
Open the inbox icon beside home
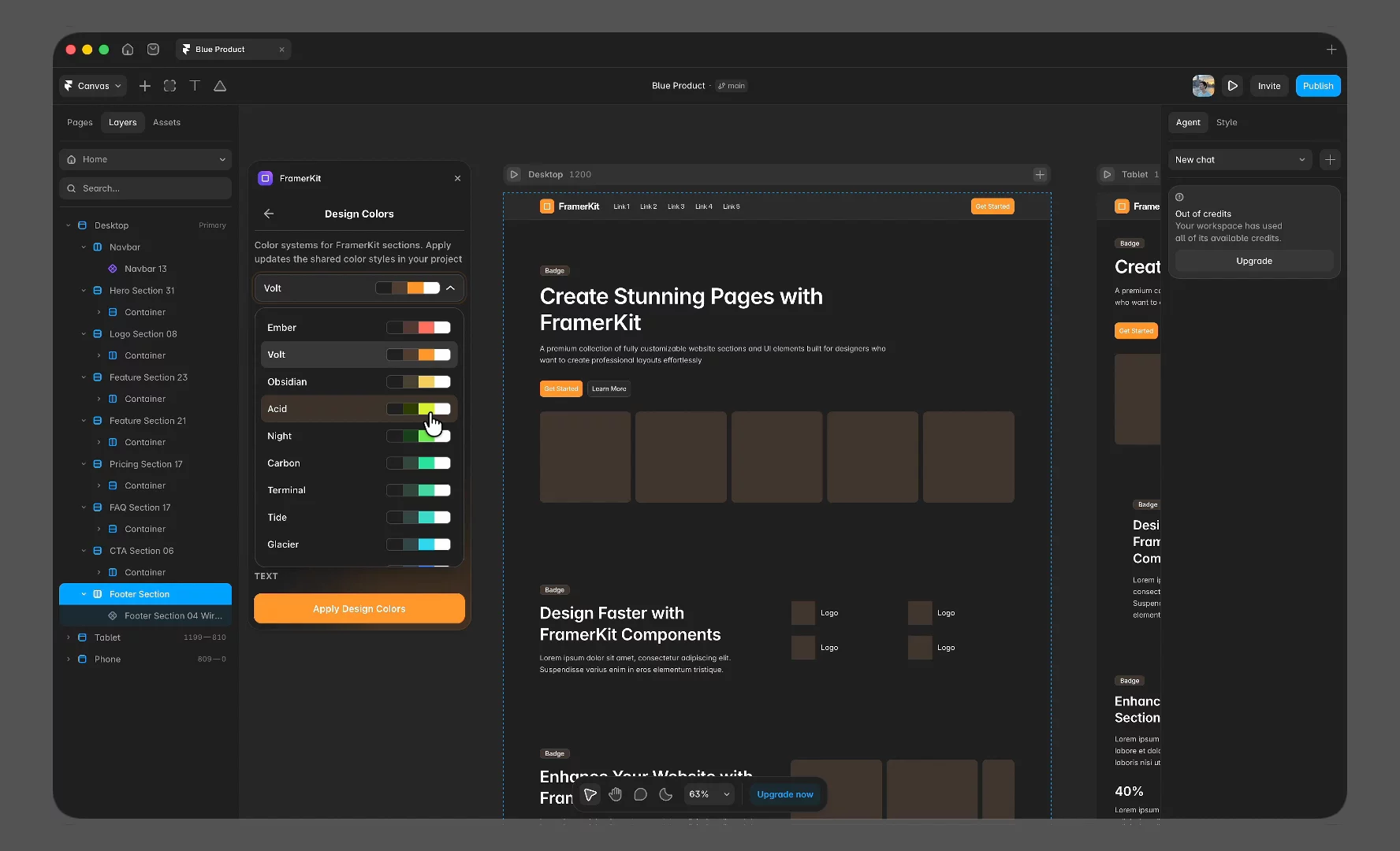(x=153, y=49)
